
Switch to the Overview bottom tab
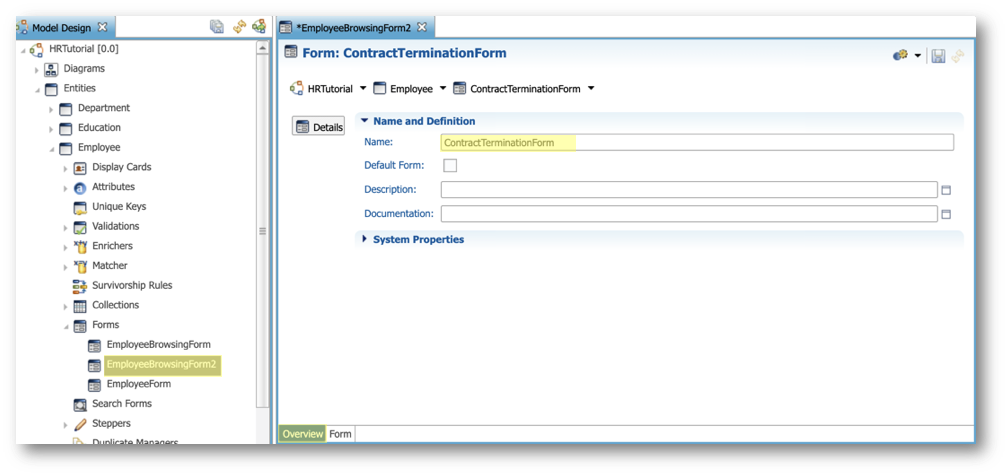click(302, 434)
